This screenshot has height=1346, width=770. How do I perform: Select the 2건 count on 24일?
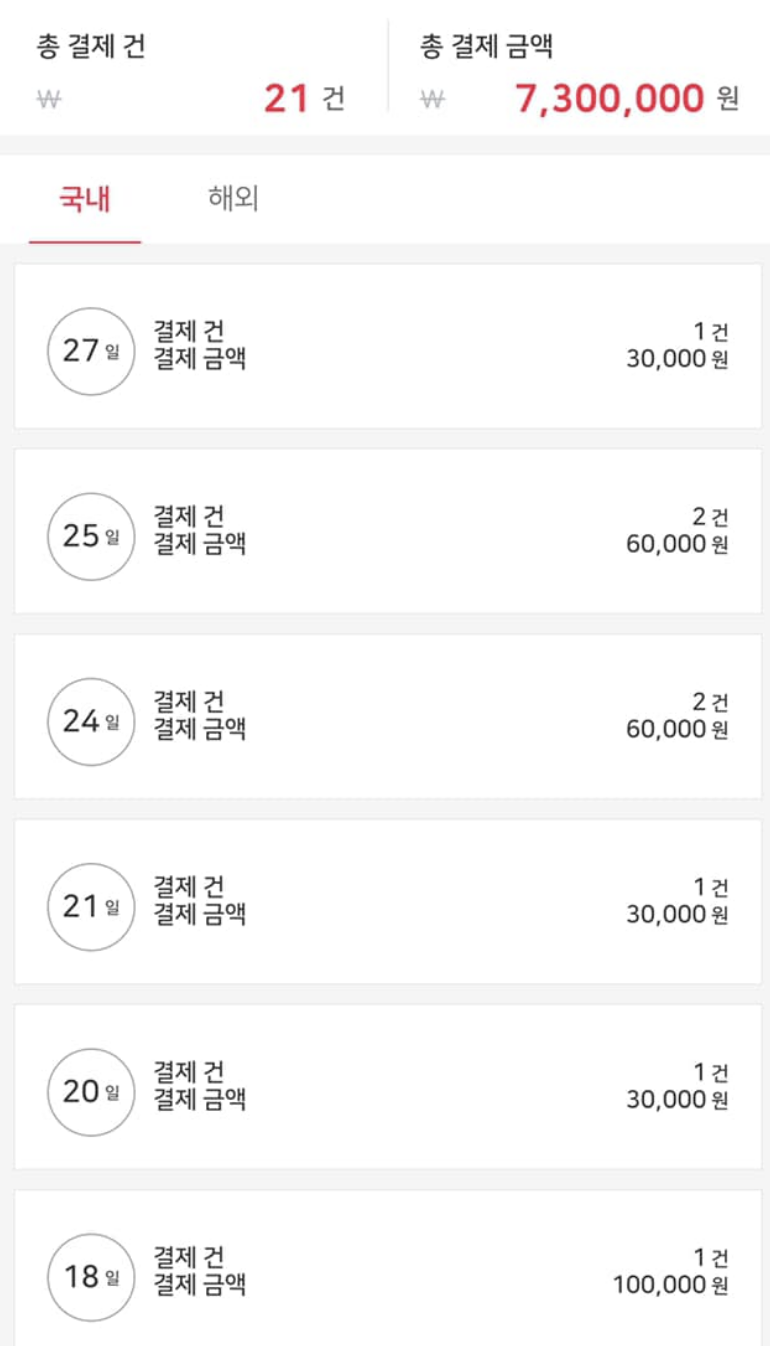[x=710, y=702]
